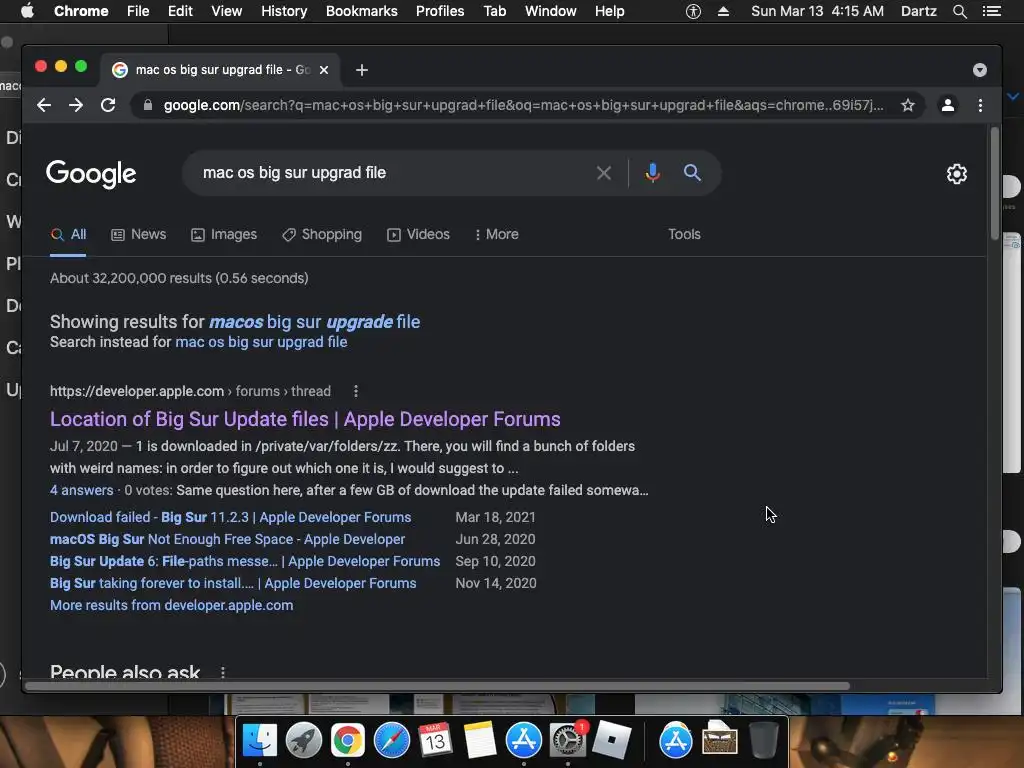The image size is (1024, 768).
Task: Switch to the Videos results tab
Action: tap(419, 234)
